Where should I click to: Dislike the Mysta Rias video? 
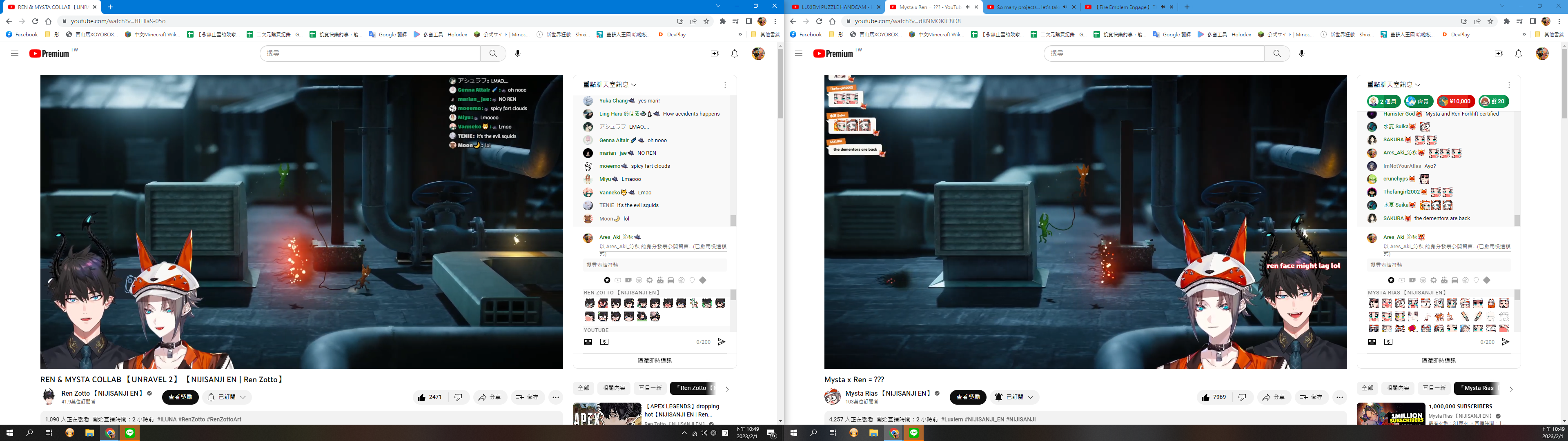pyautogui.click(x=1242, y=397)
